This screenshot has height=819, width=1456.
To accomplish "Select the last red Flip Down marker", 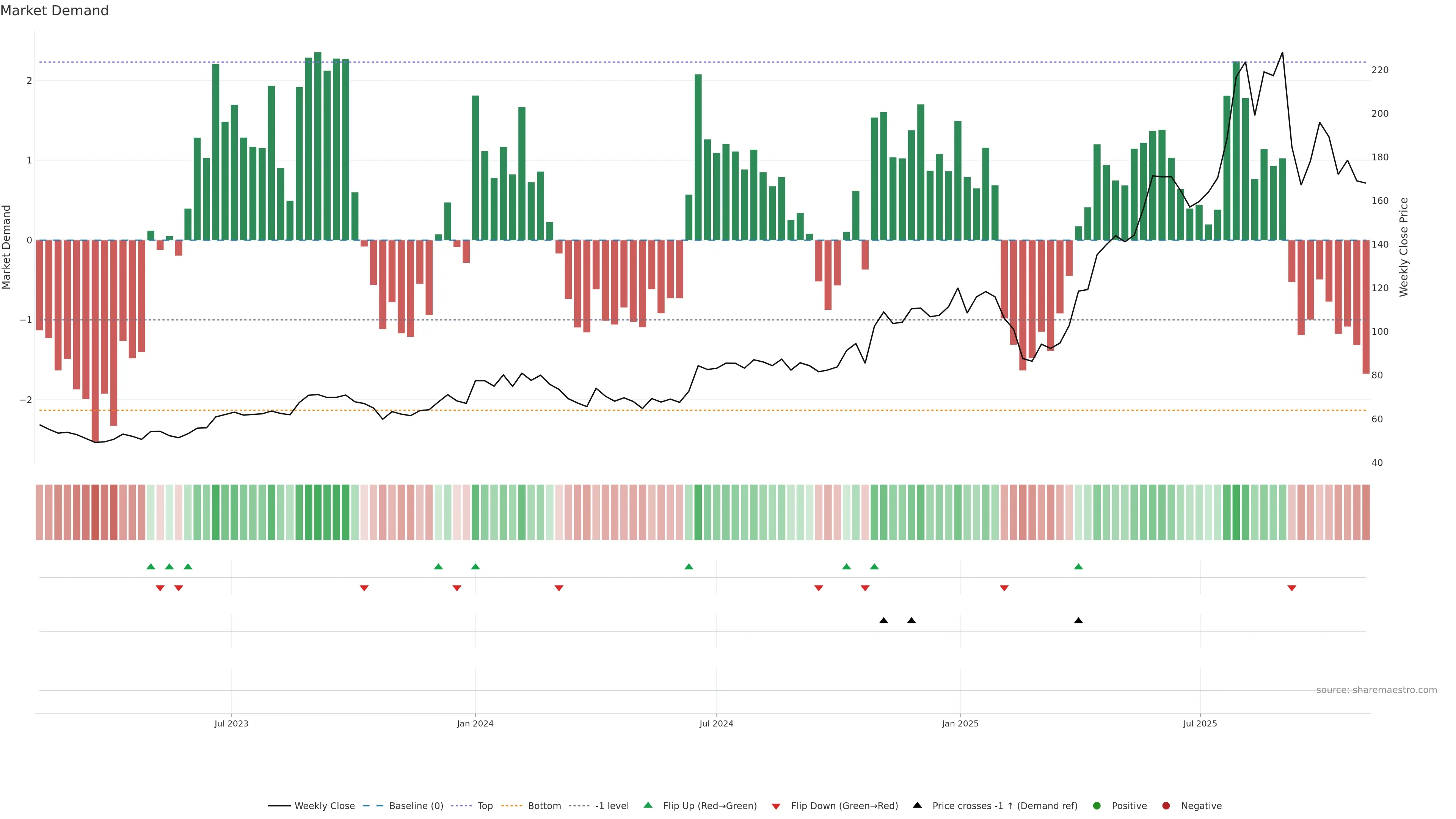I will coord(1291,588).
